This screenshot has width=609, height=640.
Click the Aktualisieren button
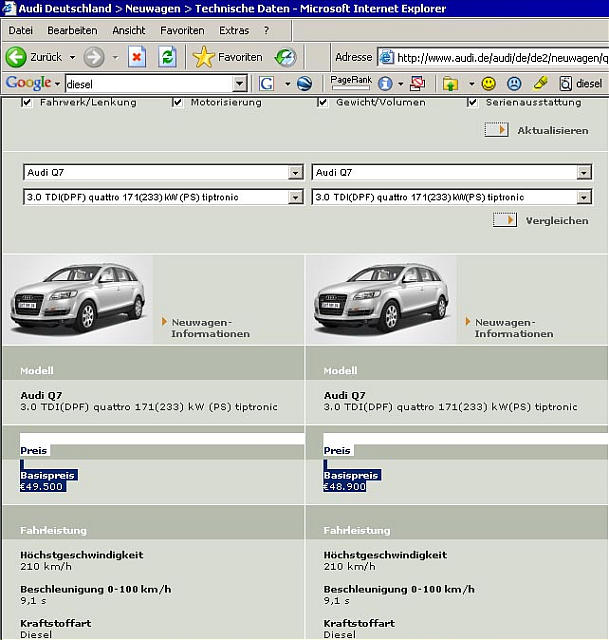click(x=537, y=130)
